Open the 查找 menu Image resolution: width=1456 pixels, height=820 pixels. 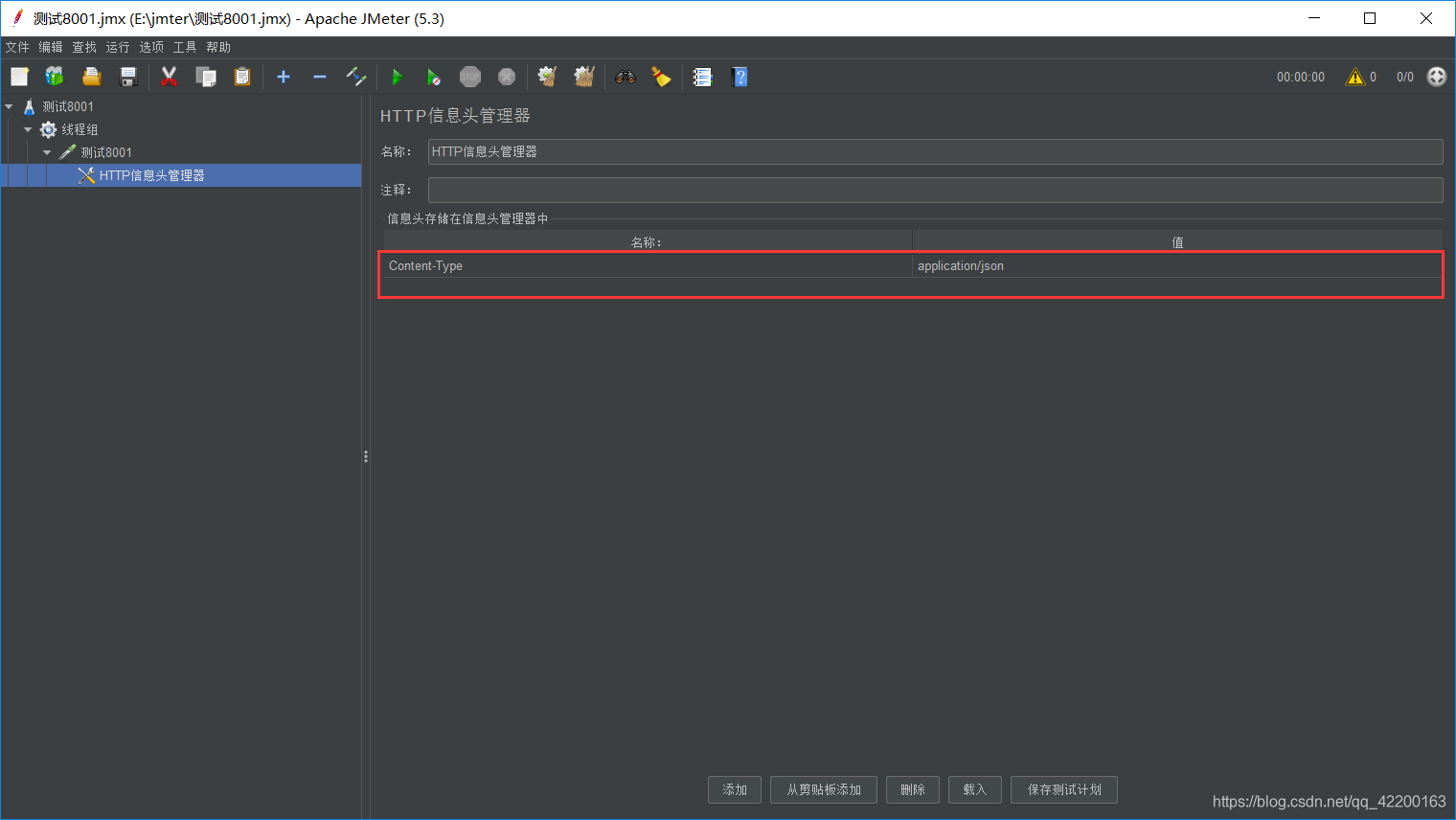click(84, 47)
